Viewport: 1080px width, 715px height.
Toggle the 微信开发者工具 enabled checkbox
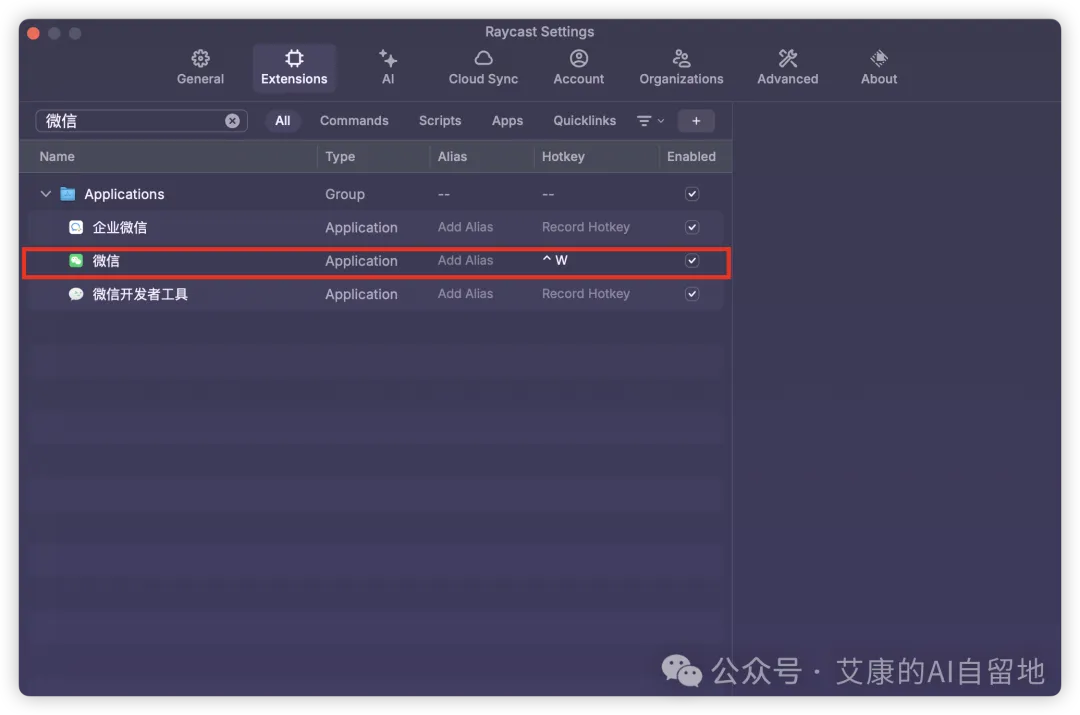click(692, 293)
